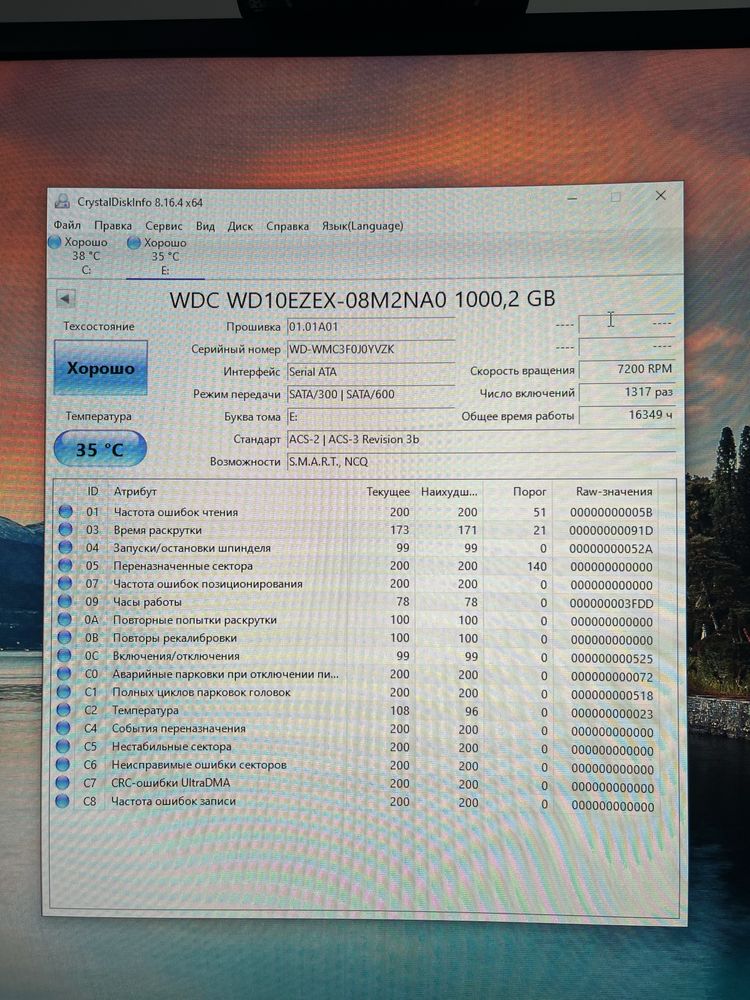Click status circle for attribute 0C
This screenshot has width=750, height=1000.
pyautogui.click(x=64, y=655)
